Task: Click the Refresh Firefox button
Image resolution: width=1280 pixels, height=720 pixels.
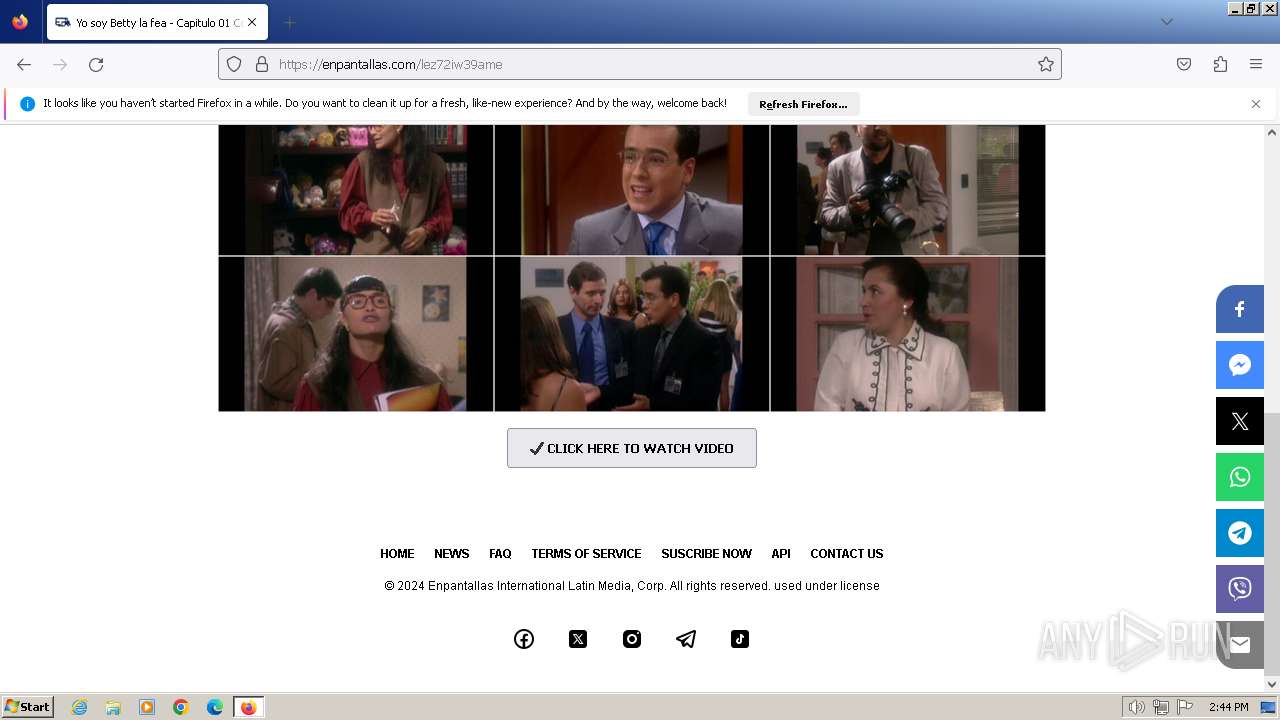Action: tap(803, 104)
